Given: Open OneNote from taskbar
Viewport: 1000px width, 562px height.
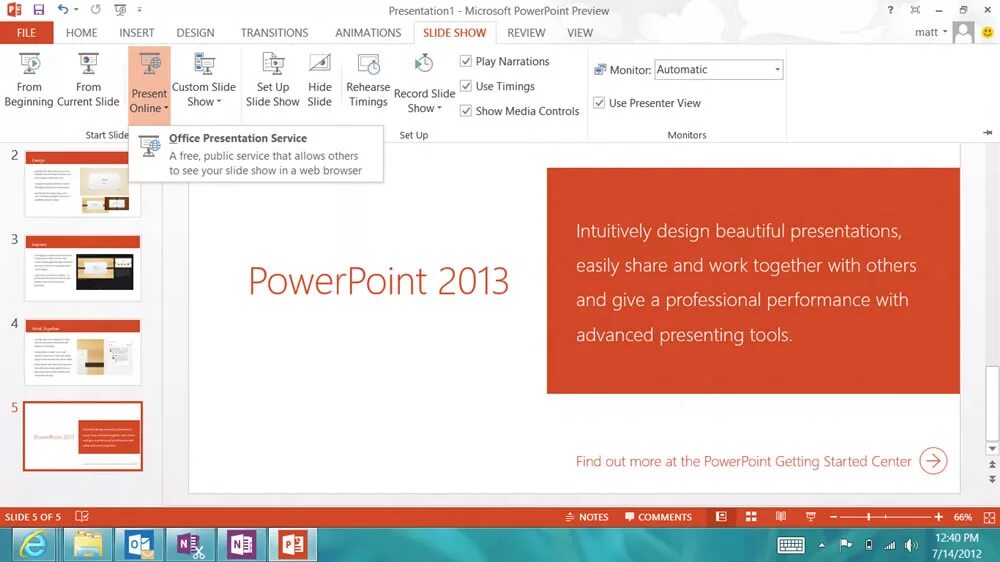Looking at the screenshot, I should point(242,545).
